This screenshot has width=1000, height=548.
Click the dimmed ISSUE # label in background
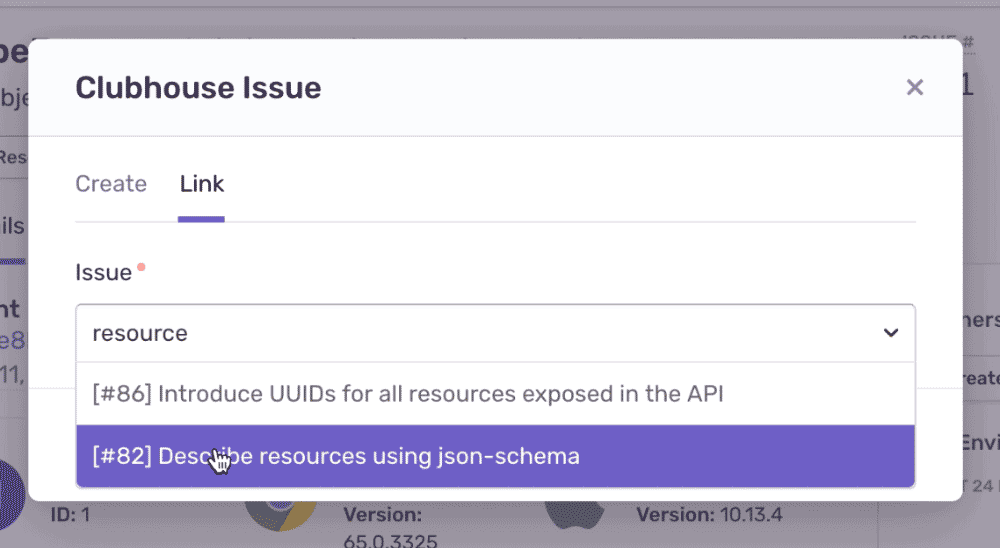coord(938,43)
